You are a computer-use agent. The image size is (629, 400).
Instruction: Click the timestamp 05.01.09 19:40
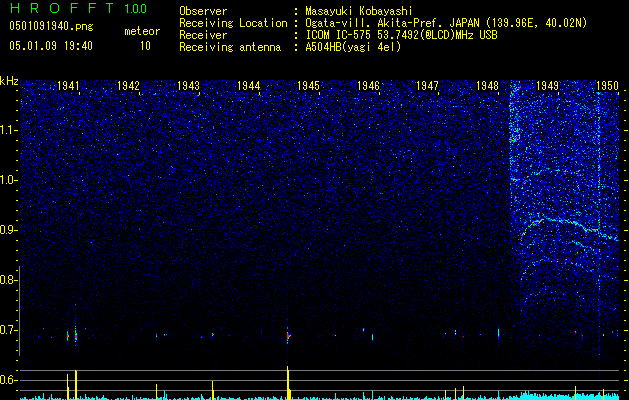click(x=51, y=46)
